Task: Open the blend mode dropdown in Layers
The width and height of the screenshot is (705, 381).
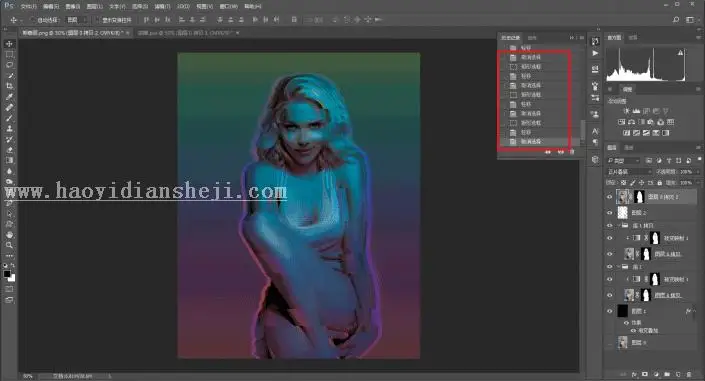Action: (x=629, y=171)
